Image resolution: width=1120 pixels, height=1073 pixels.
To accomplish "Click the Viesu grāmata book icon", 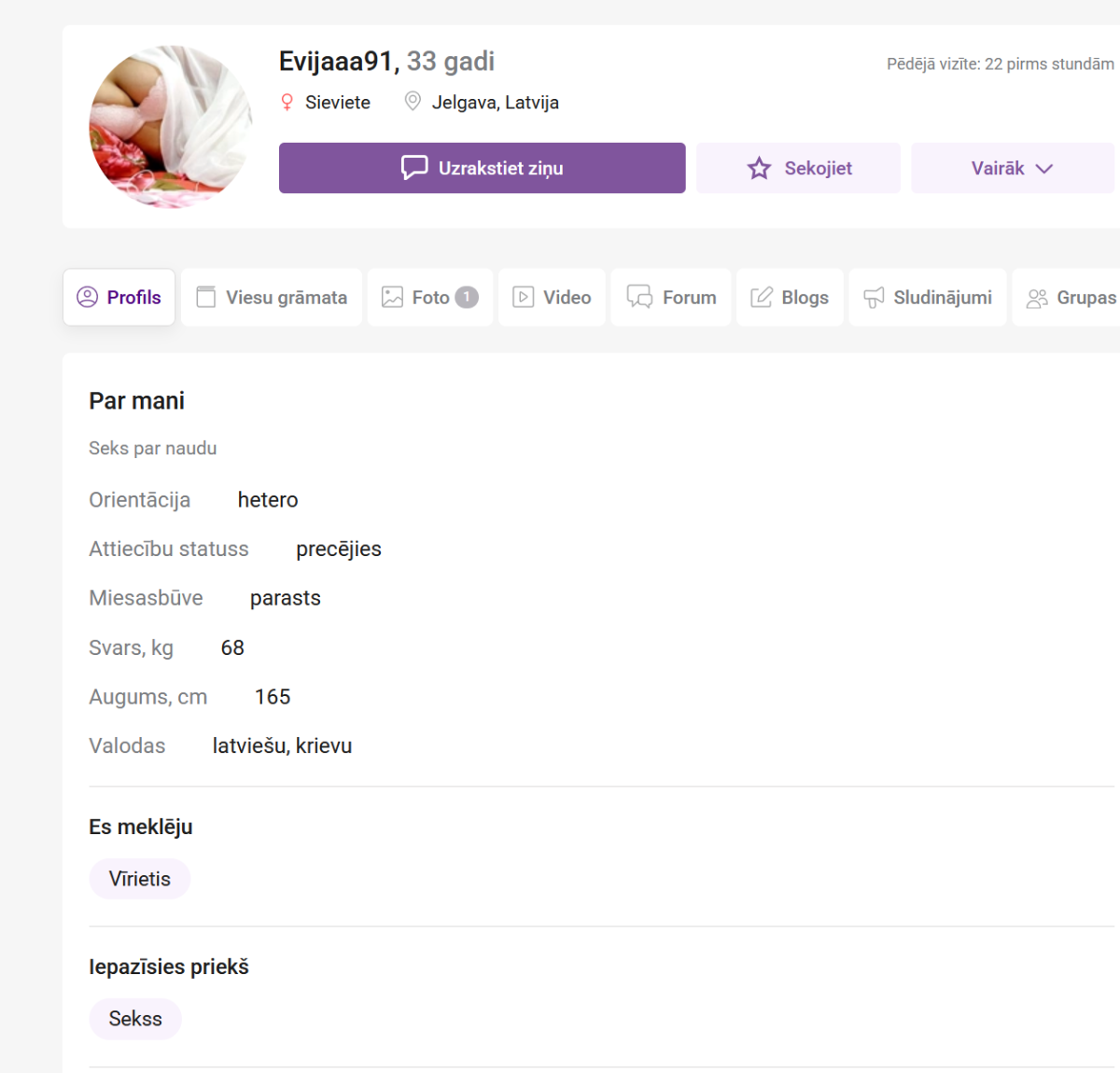I will coord(205,297).
